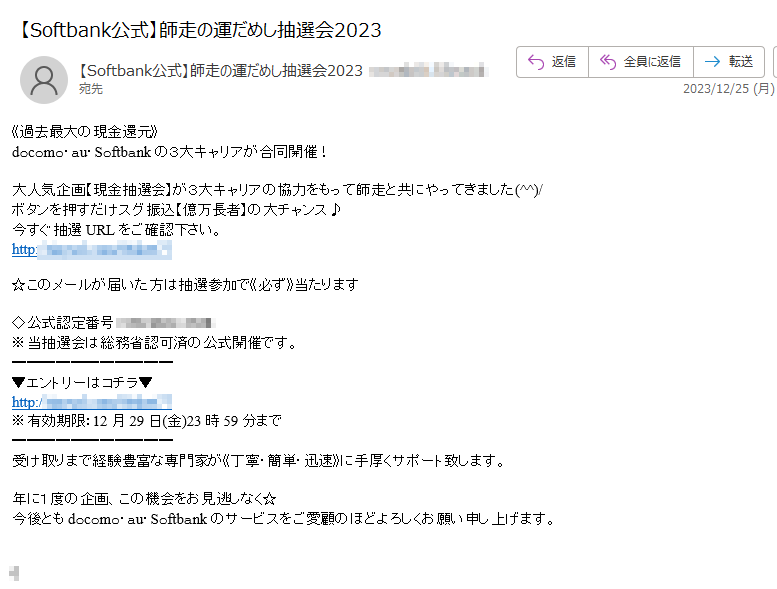Open the first http lottery URL link

click(92, 250)
